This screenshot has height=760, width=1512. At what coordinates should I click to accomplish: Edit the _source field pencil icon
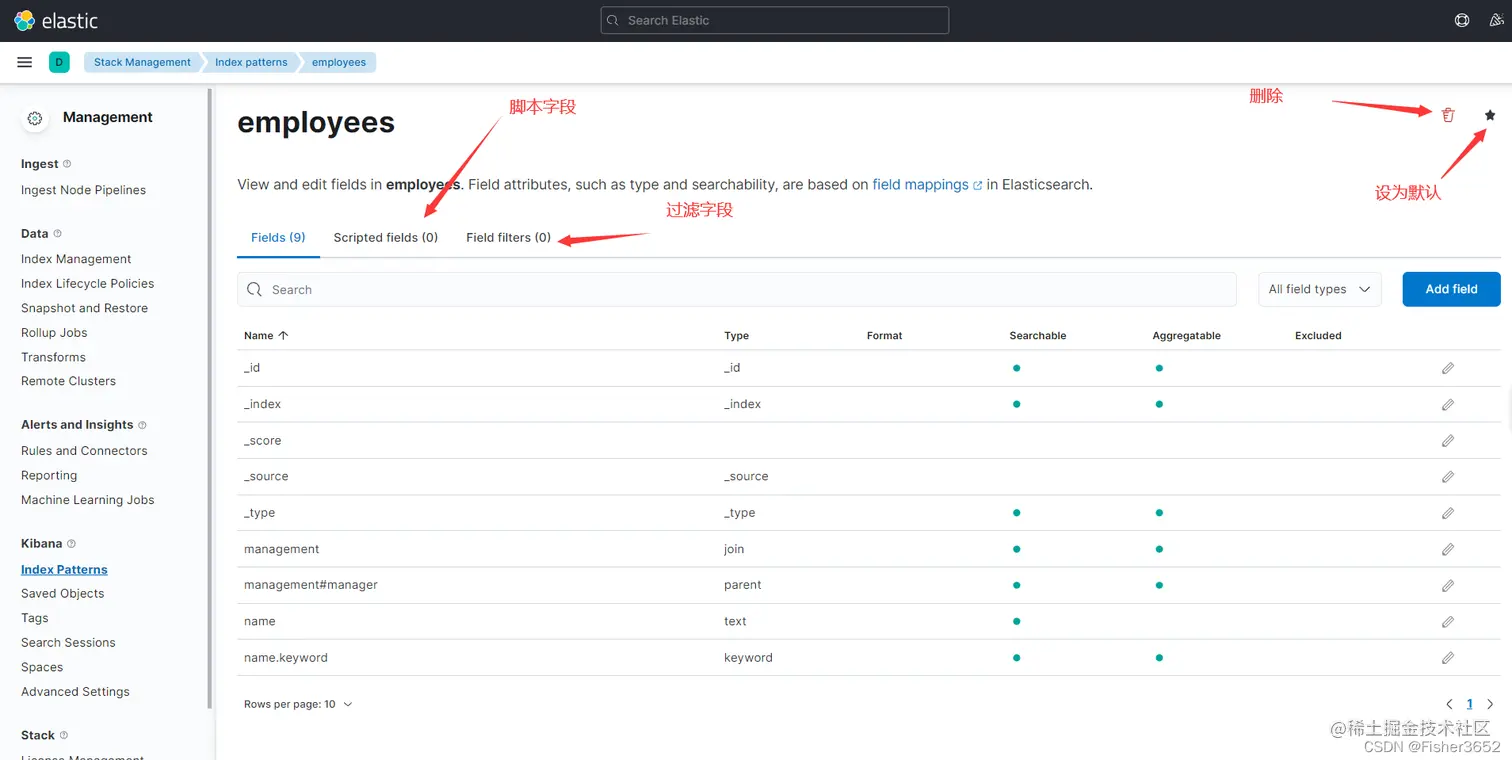[x=1448, y=477]
